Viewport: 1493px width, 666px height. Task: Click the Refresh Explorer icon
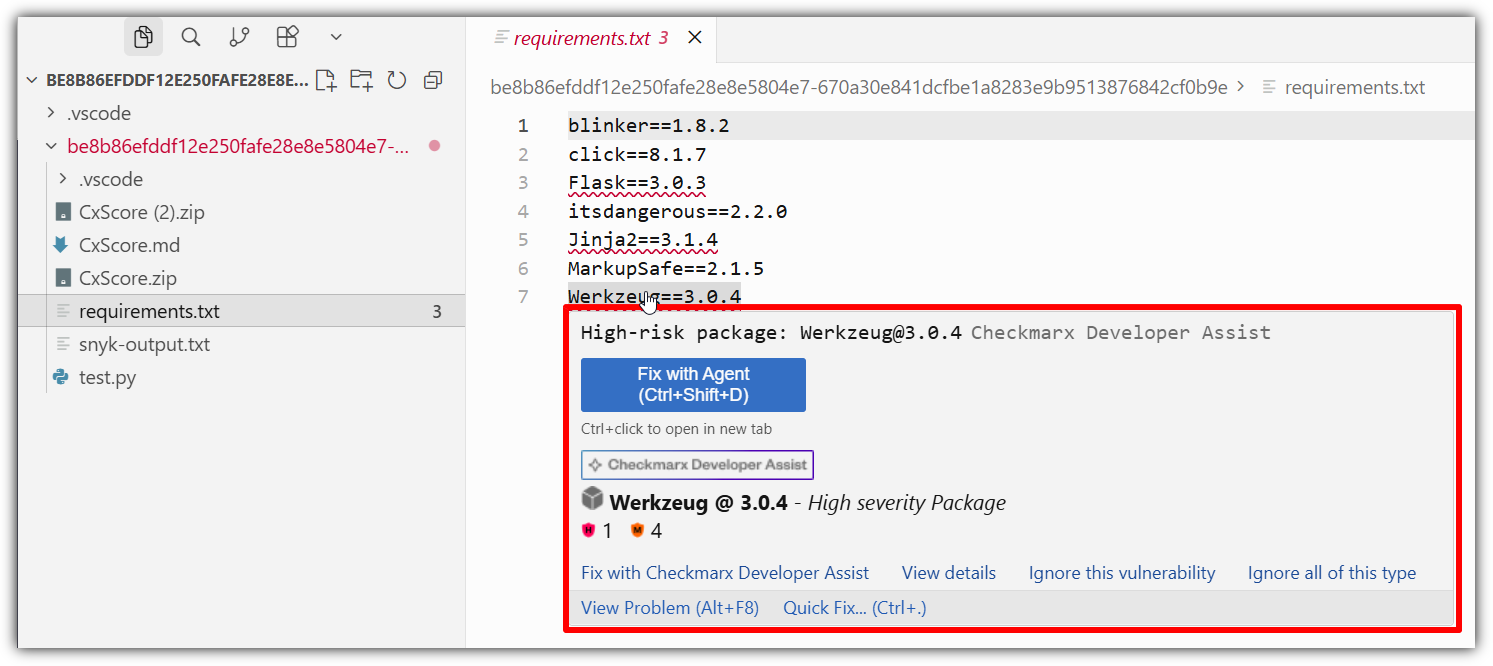coord(397,80)
